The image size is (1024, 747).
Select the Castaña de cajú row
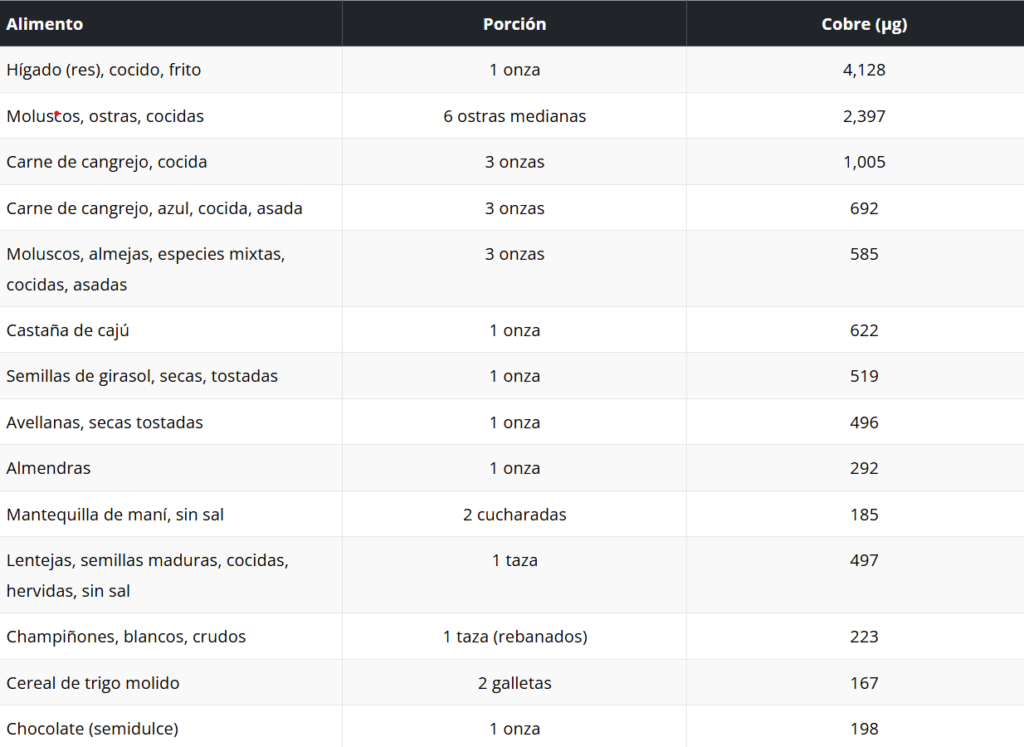512,330
